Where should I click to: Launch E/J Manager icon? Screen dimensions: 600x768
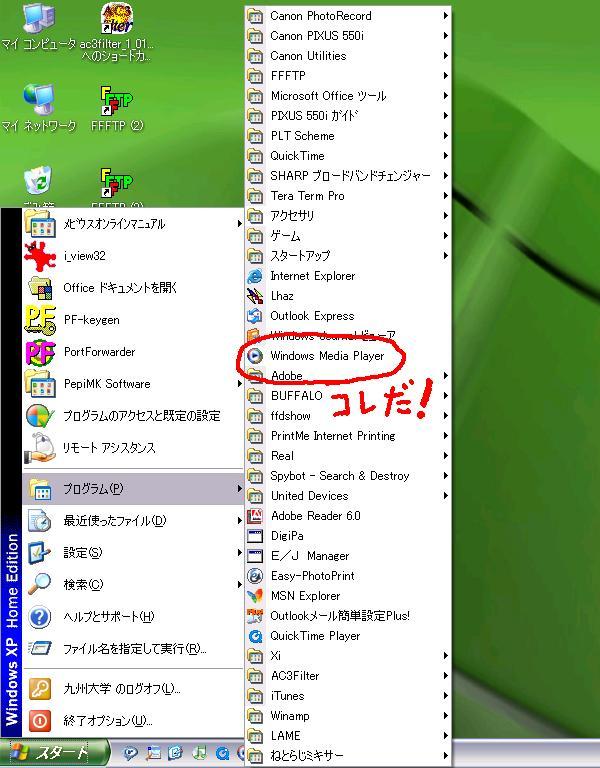[x=255, y=556]
